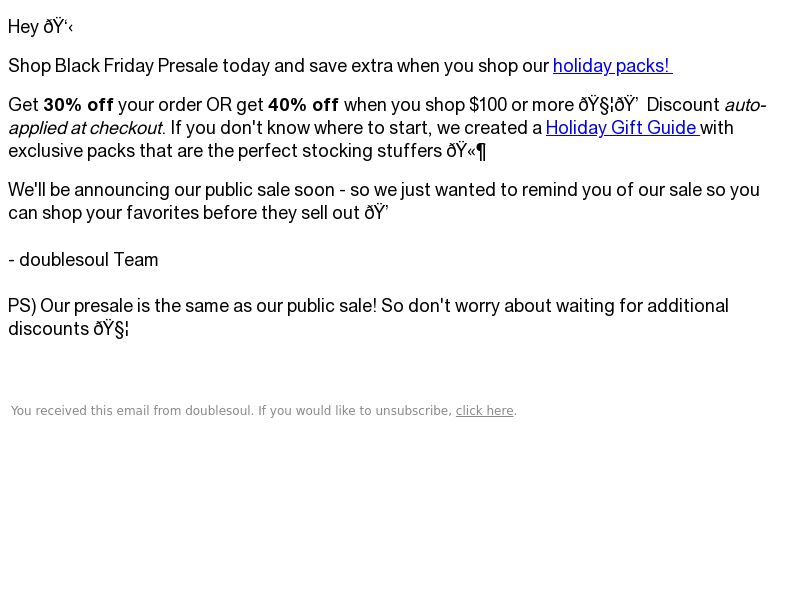Image resolution: width=800 pixels, height=600 pixels.
Task: Click the garbled emoji before 'Discount'
Action: coord(608,105)
